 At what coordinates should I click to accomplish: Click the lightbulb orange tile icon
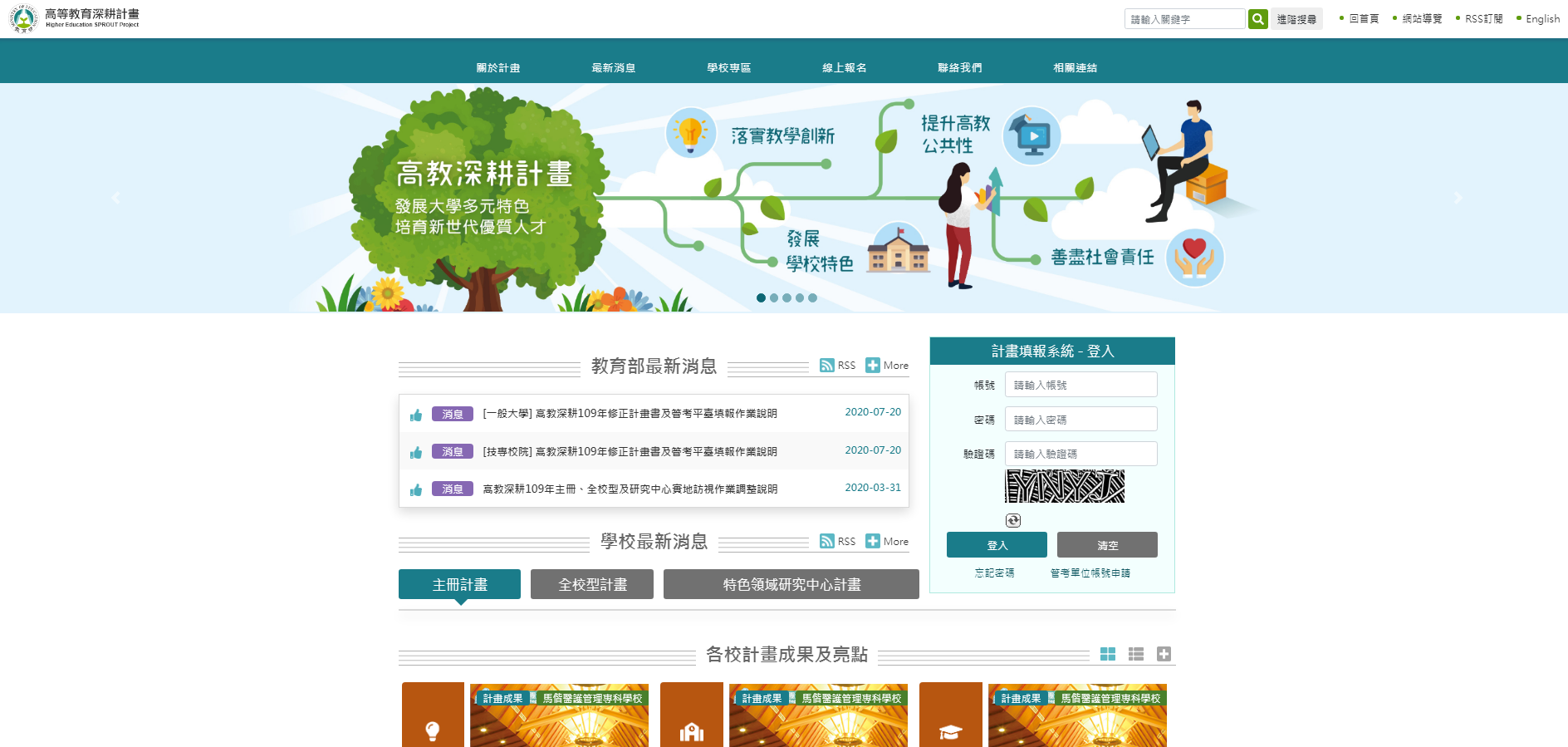pos(433,730)
